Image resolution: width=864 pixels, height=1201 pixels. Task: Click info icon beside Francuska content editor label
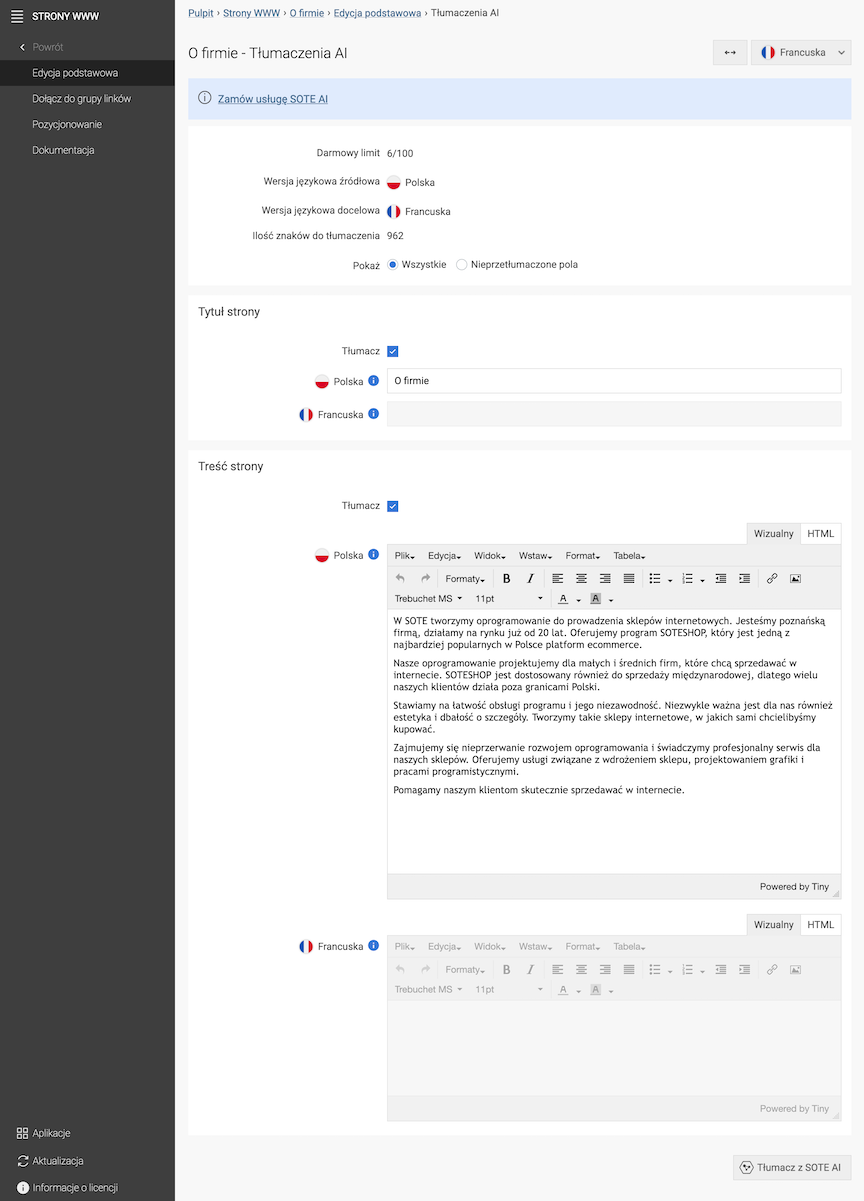[x=373, y=946]
